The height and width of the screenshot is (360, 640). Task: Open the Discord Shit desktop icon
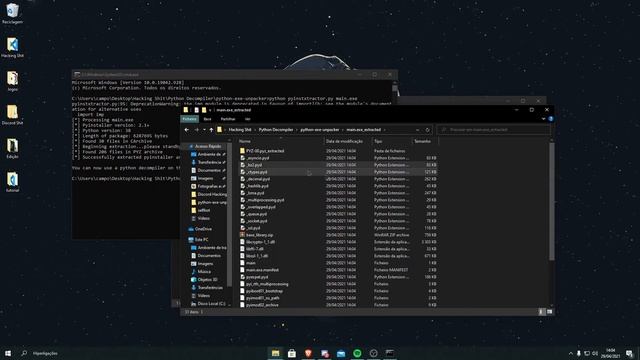pos(12,115)
